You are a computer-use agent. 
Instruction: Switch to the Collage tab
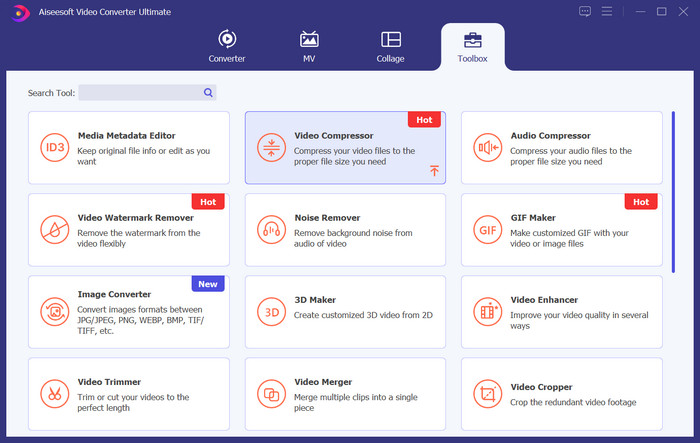click(x=391, y=46)
